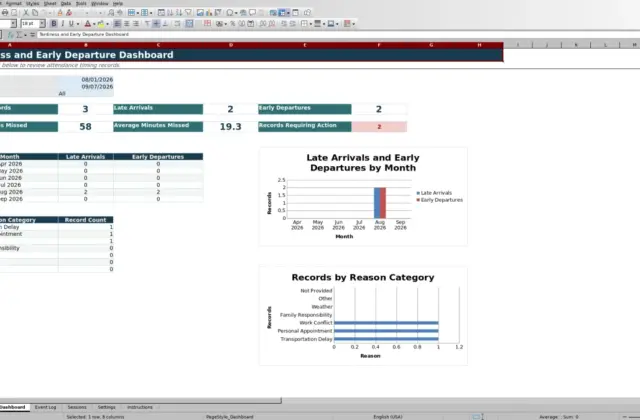The width and height of the screenshot is (640, 420).
Task: Toggle the AutoFilter funnel icon
Action: click(x=188, y=13)
